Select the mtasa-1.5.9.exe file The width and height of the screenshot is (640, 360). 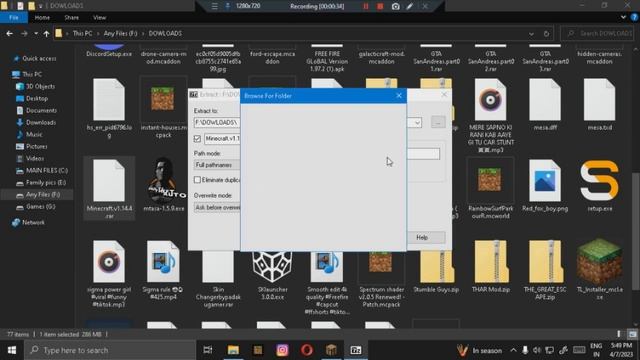click(164, 184)
